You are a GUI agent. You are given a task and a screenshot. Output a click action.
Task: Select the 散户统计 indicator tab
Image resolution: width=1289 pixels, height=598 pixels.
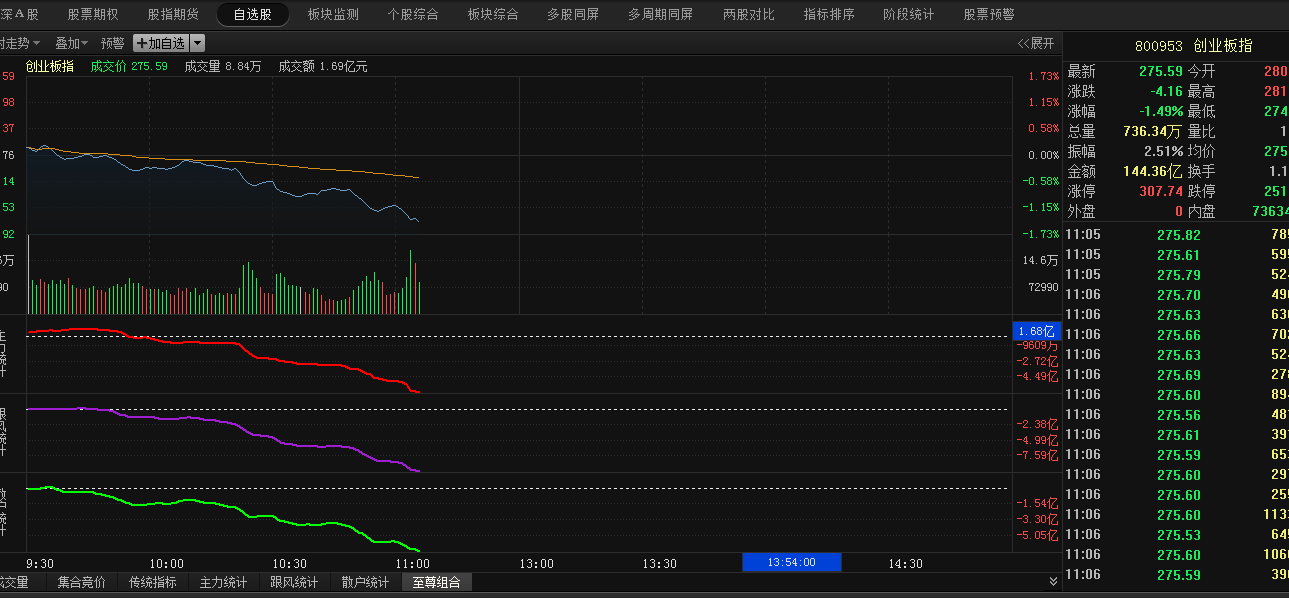coord(365,582)
